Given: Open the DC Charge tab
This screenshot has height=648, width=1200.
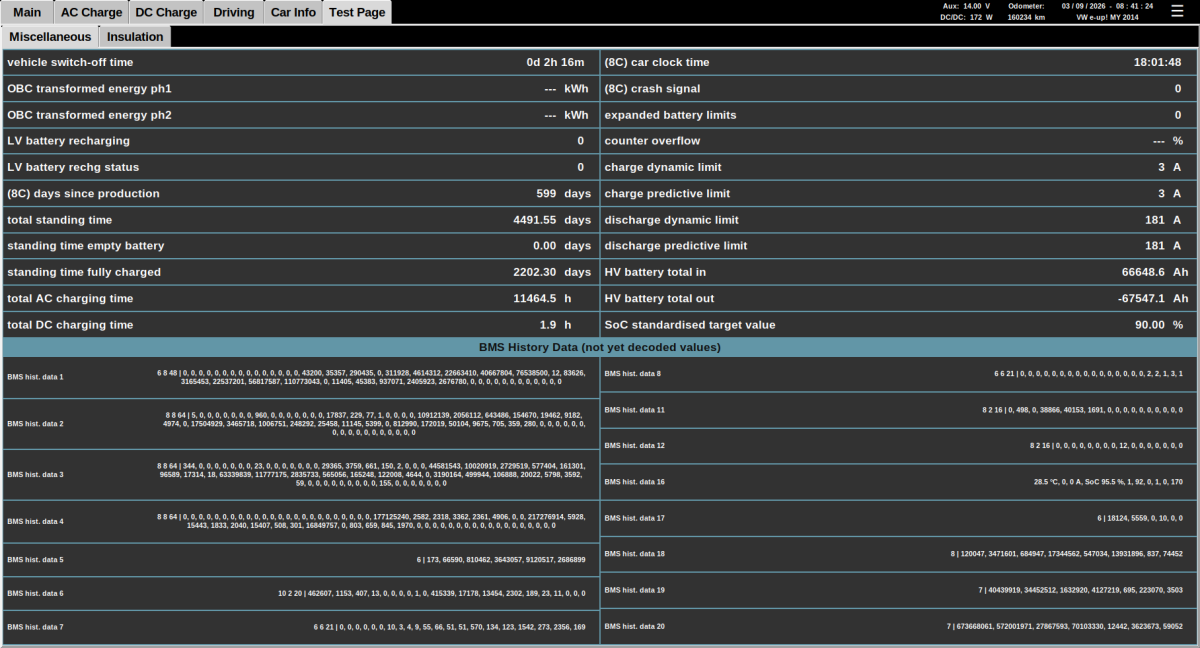Looking at the screenshot, I should coord(166,12).
